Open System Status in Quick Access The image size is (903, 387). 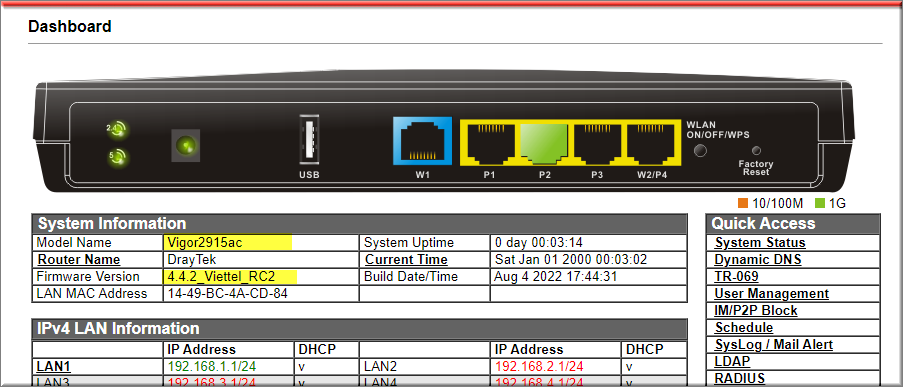760,243
